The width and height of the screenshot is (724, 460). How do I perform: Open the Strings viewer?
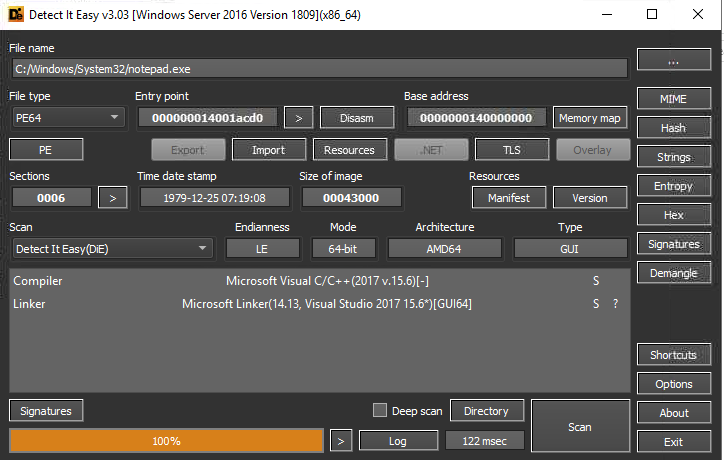tap(673, 157)
